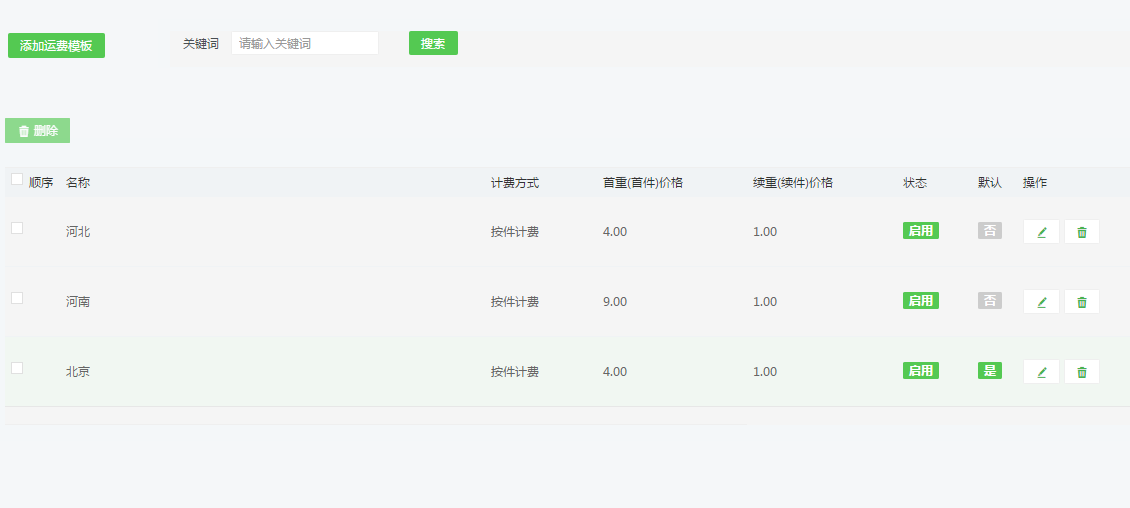Click the 状态 column header

(915, 183)
